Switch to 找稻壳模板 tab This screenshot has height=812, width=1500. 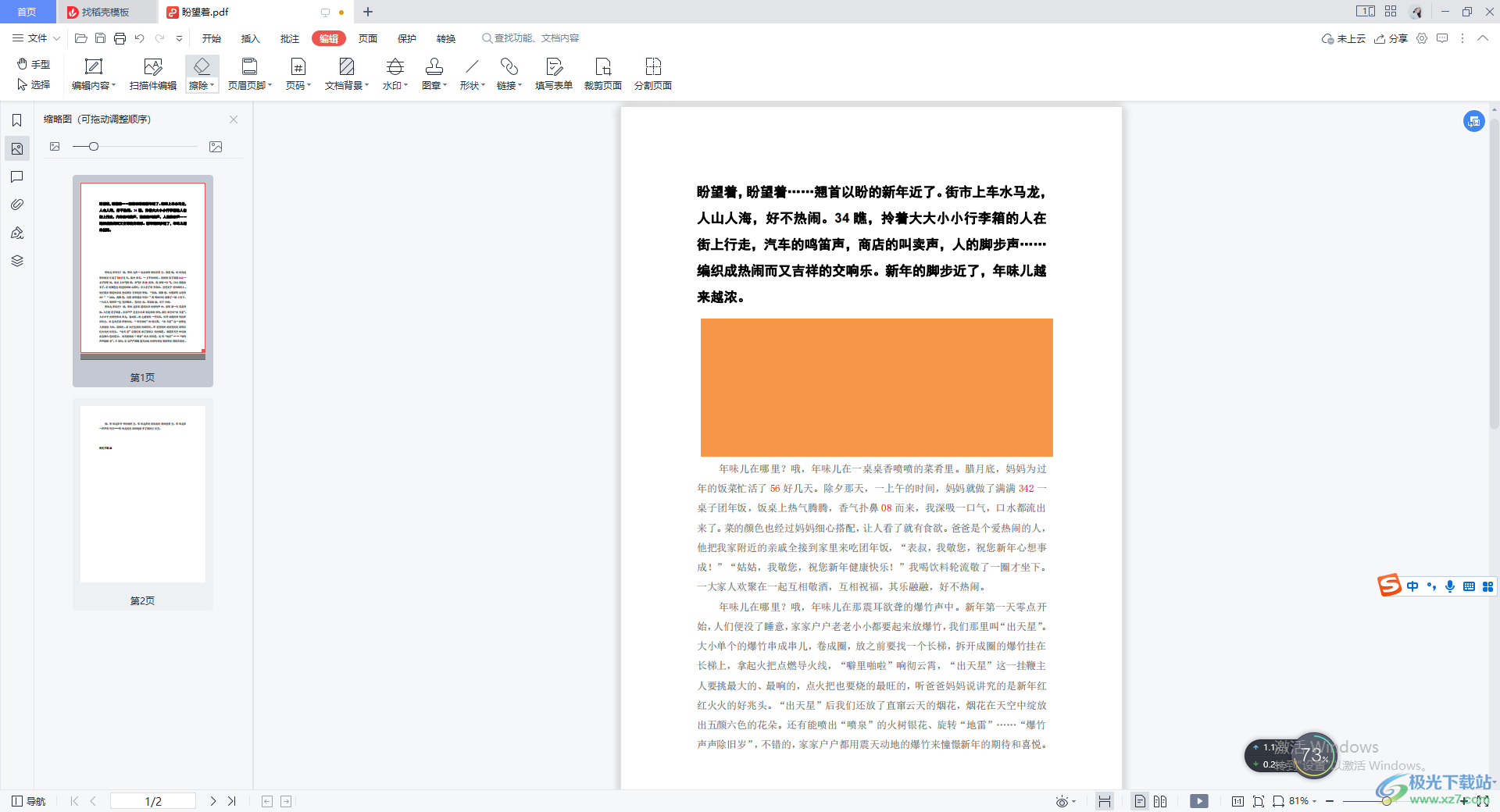pyautogui.click(x=105, y=12)
